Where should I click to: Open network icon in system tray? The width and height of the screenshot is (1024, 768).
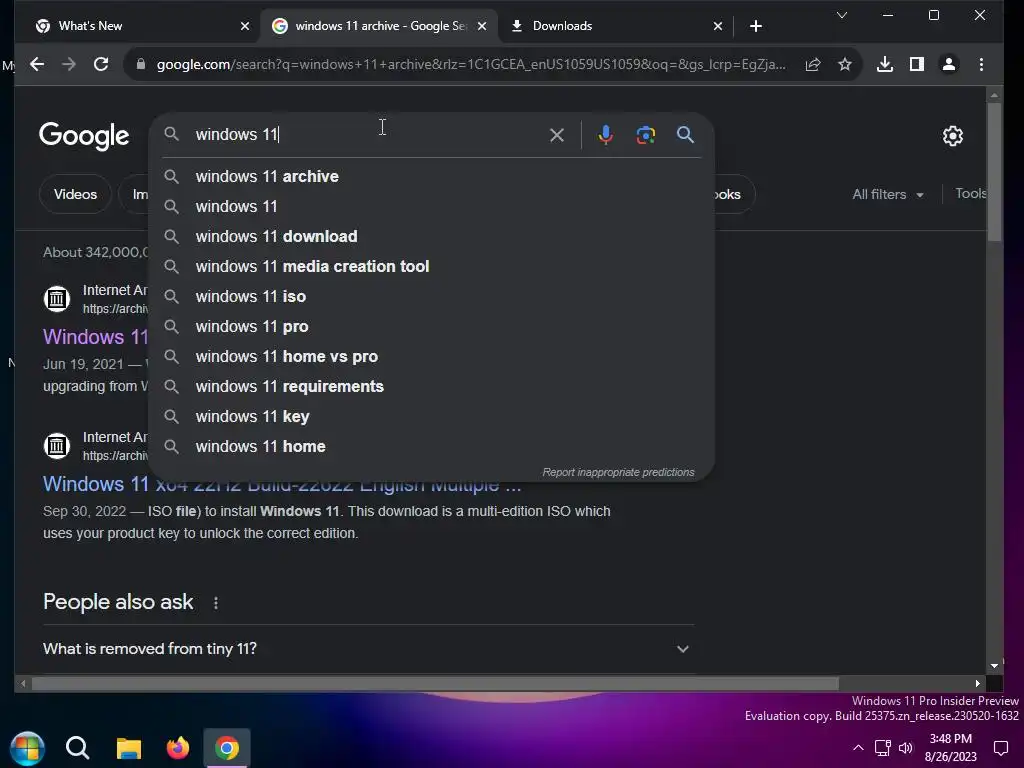(x=882, y=748)
